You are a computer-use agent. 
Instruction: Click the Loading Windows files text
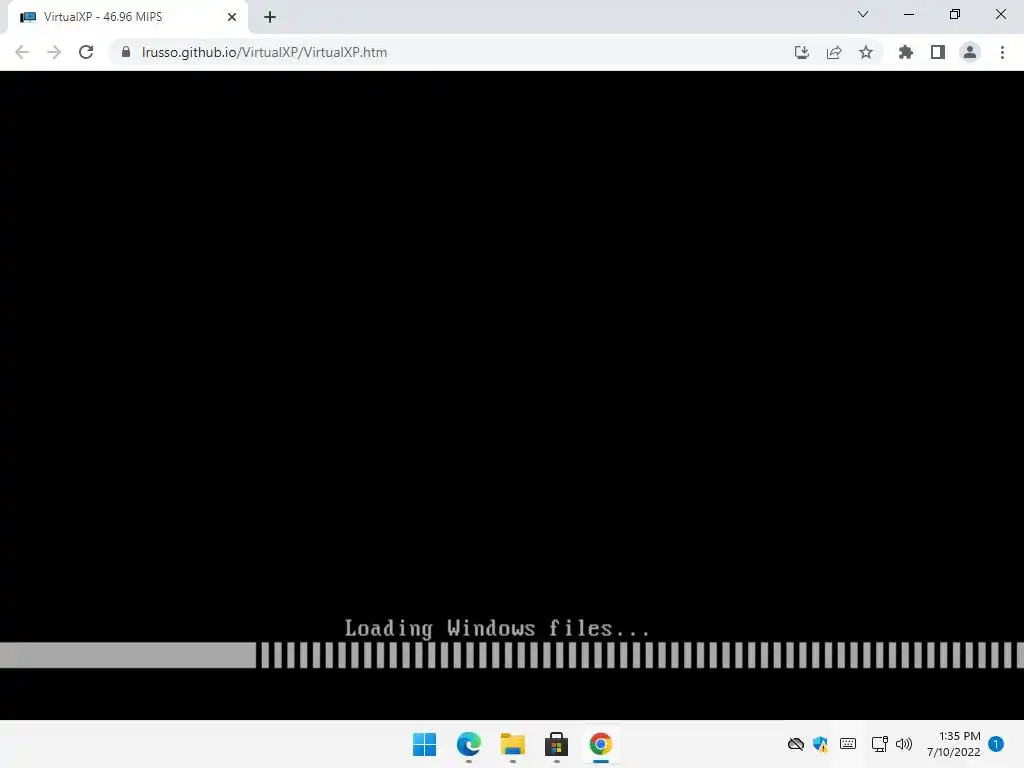pos(498,628)
